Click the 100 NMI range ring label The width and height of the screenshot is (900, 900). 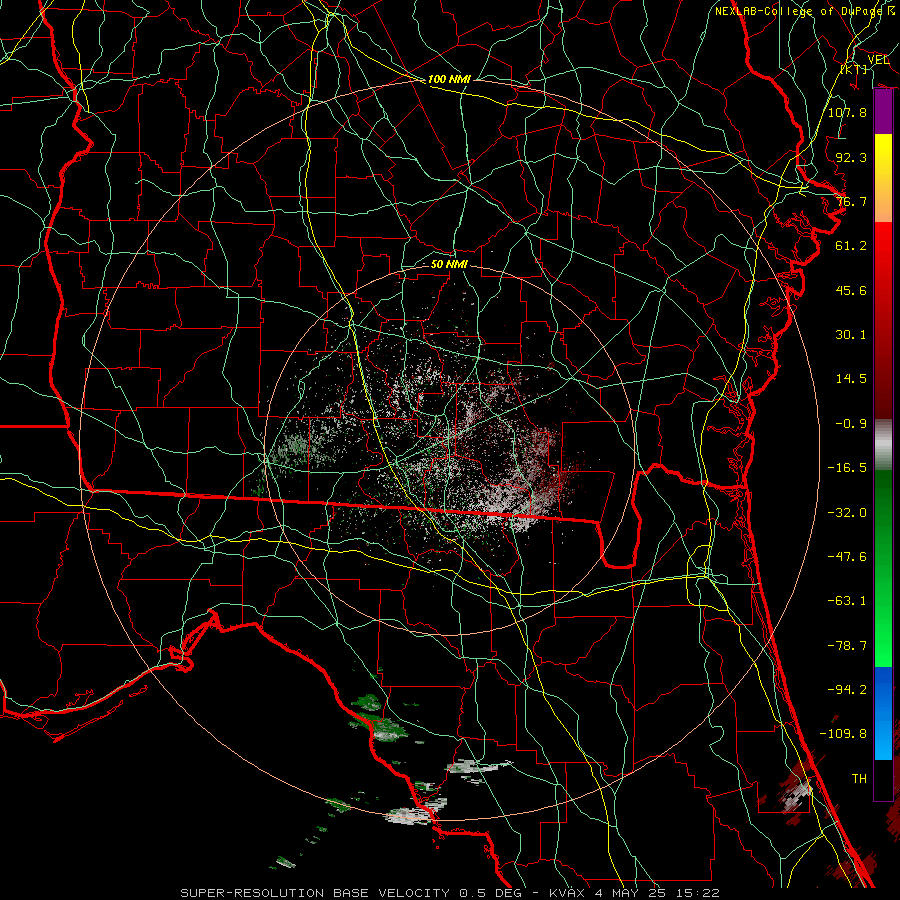(449, 79)
